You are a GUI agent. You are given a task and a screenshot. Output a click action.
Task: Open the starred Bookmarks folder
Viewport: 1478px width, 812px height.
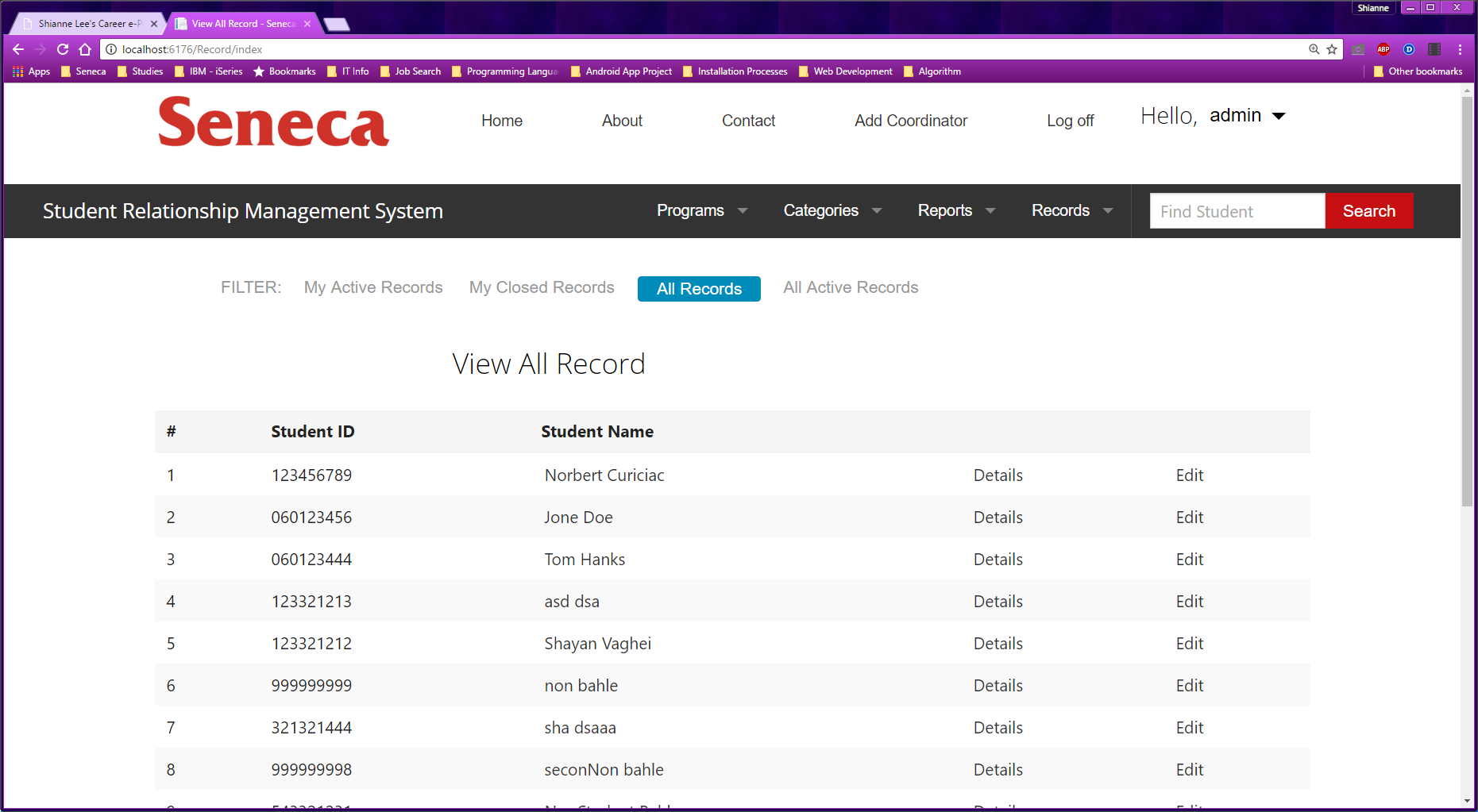pyautogui.click(x=284, y=71)
